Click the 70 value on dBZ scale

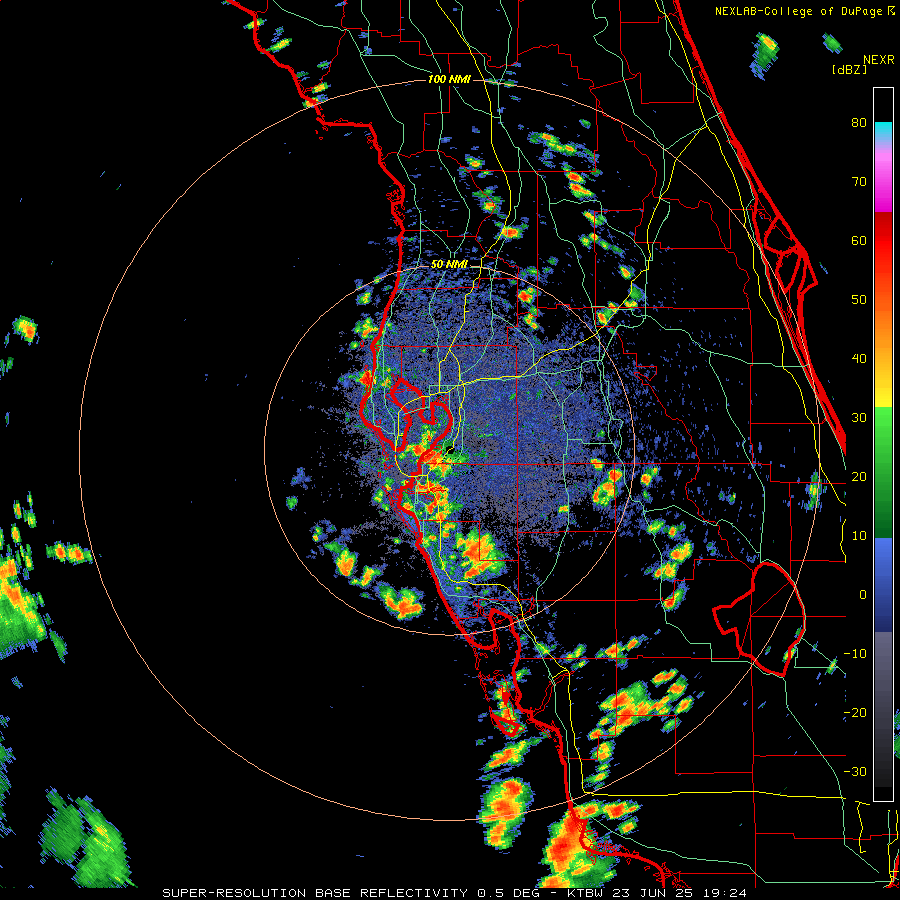[x=859, y=181]
